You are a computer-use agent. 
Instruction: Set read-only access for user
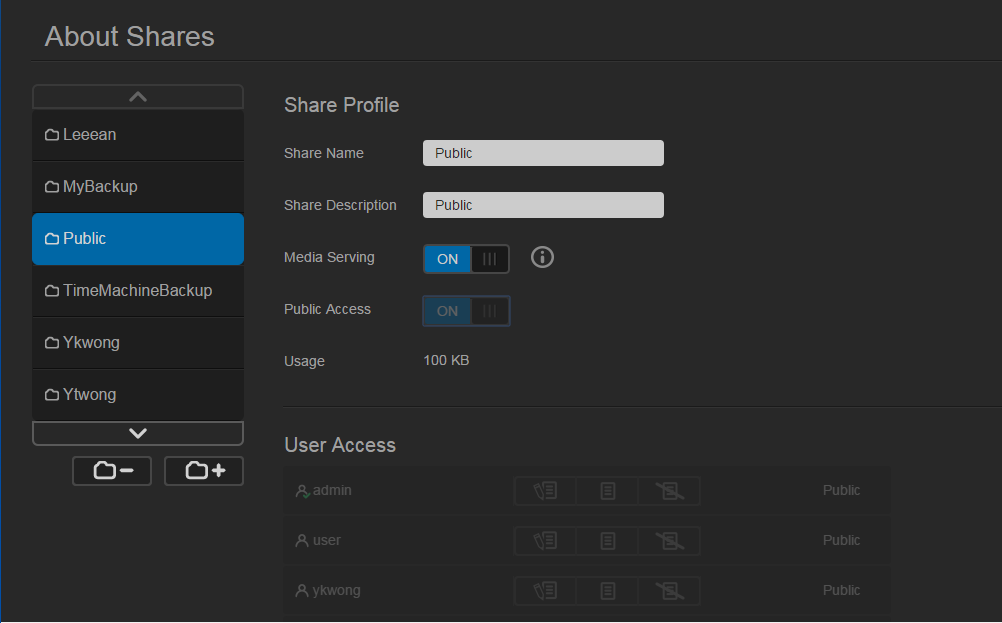(x=607, y=541)
